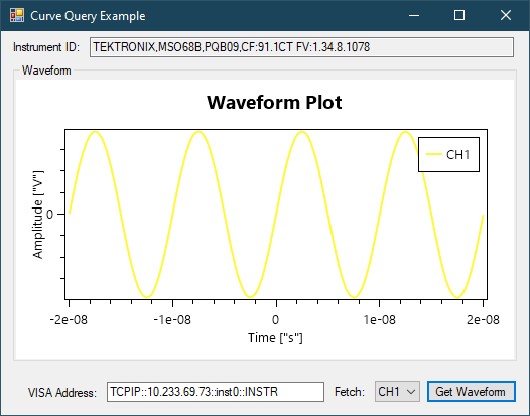The height and width of the screenshot is (416, 530).
Task: Close the Curve Query Example window
Action: 506,16
